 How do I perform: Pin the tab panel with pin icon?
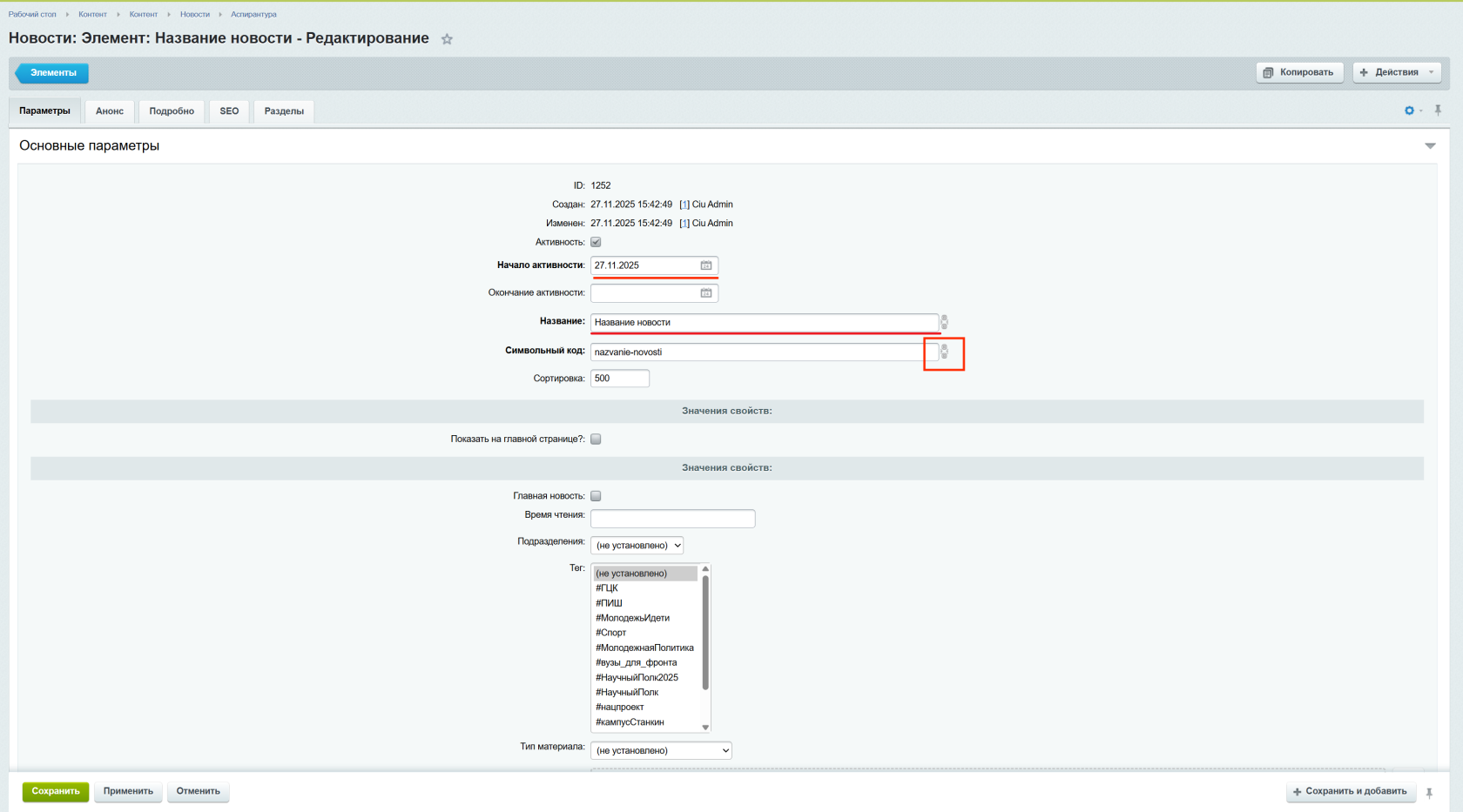click(1438, 111)
